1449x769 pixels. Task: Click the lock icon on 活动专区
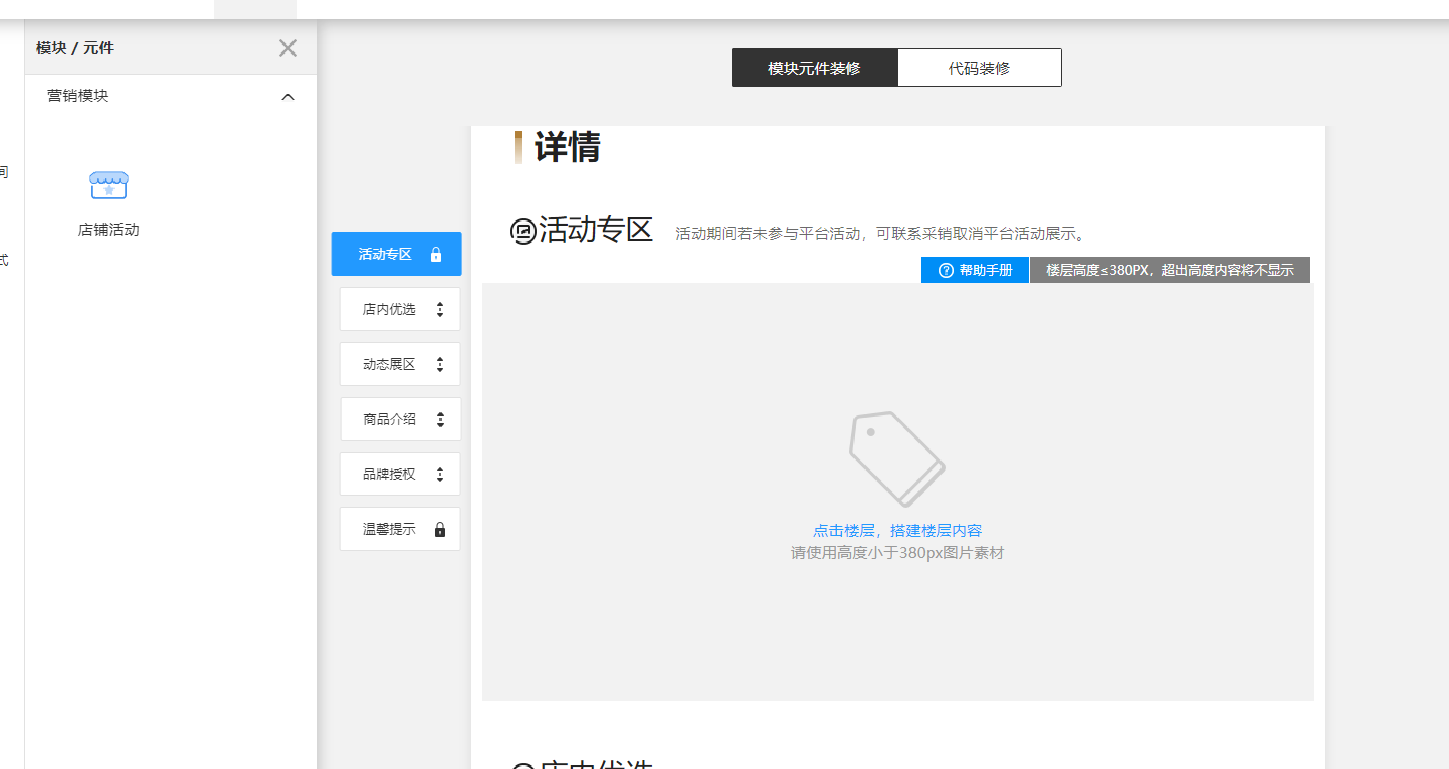click(436, 255)
